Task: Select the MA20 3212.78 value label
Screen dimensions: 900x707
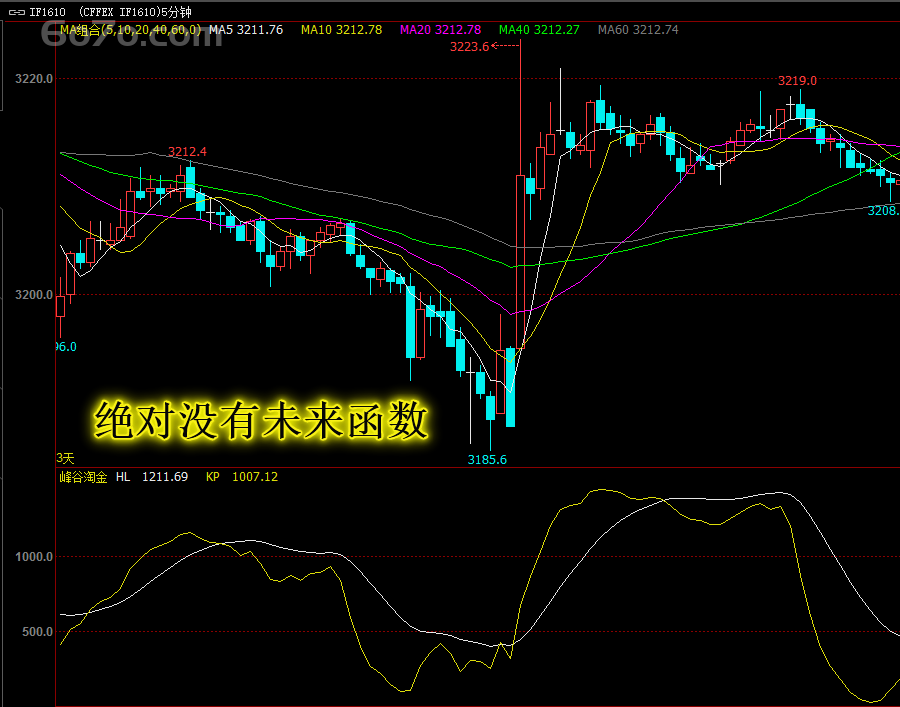Action: 441,30
